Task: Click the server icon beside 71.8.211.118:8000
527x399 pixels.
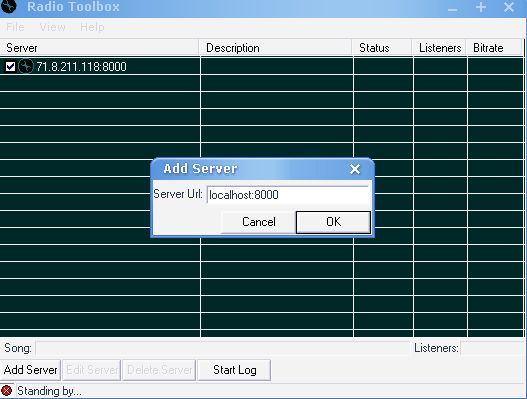Action: pos(26,66)
